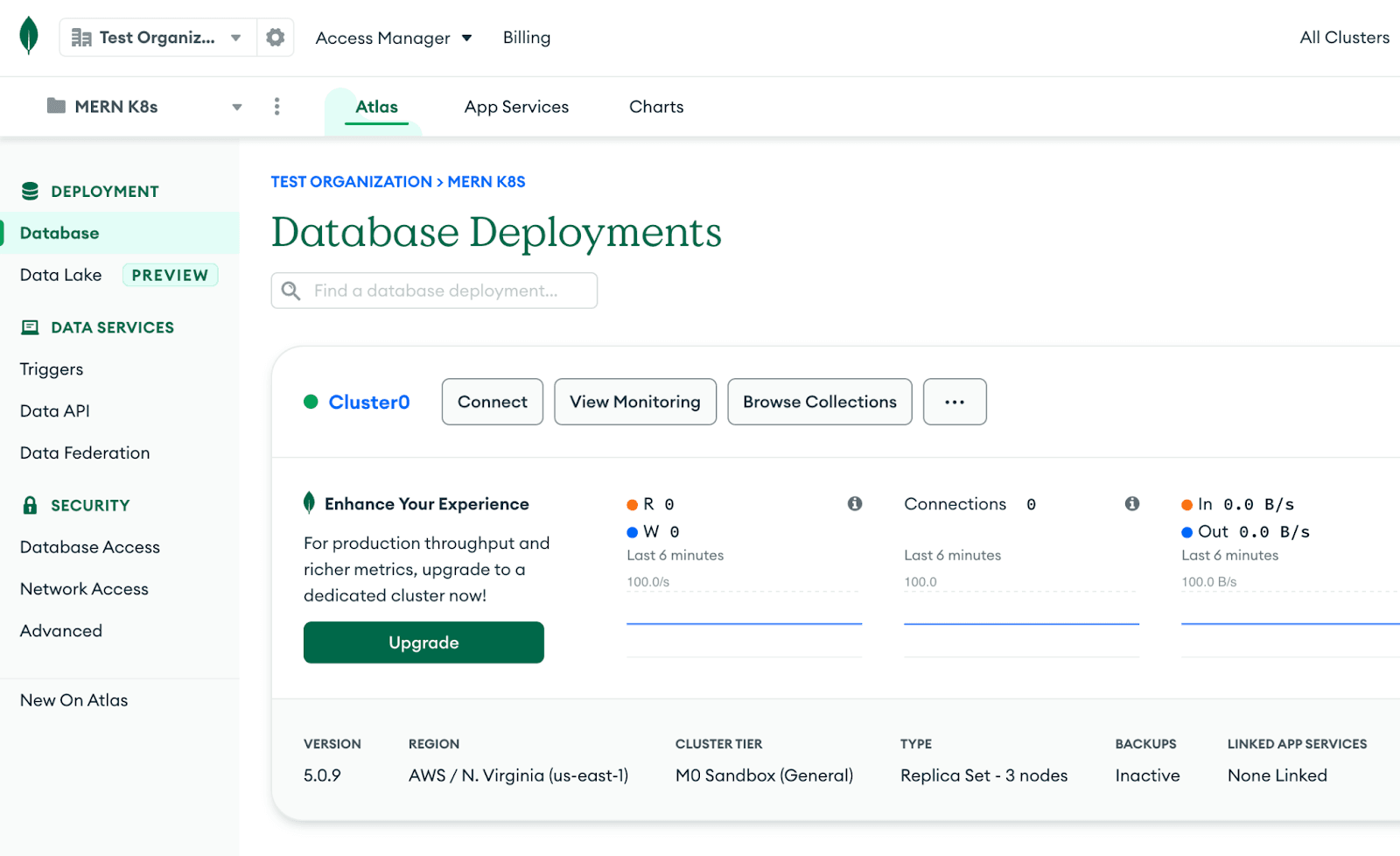Switch to the App Services tab

tap(516, 107)
